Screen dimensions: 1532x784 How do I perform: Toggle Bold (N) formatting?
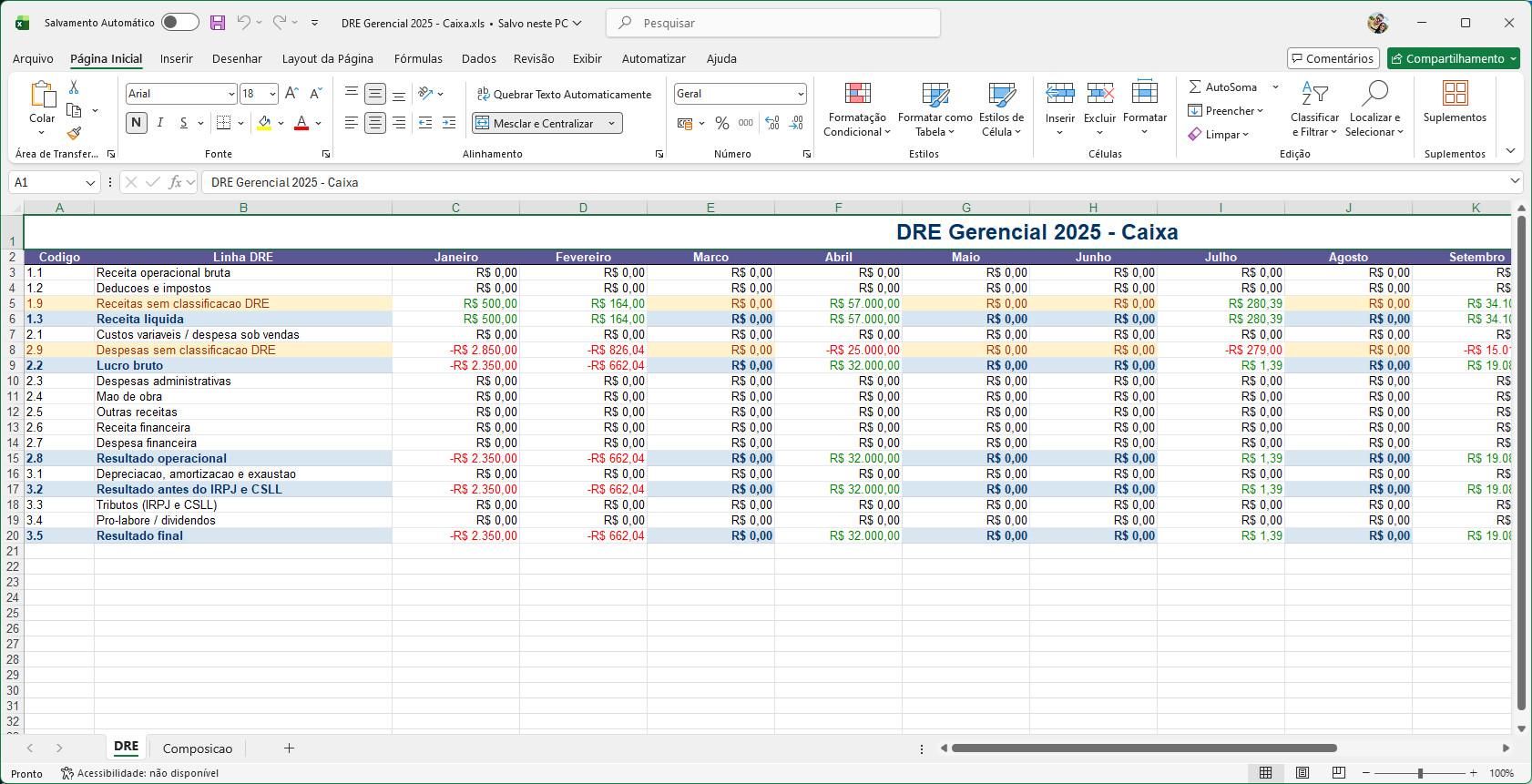137,123
